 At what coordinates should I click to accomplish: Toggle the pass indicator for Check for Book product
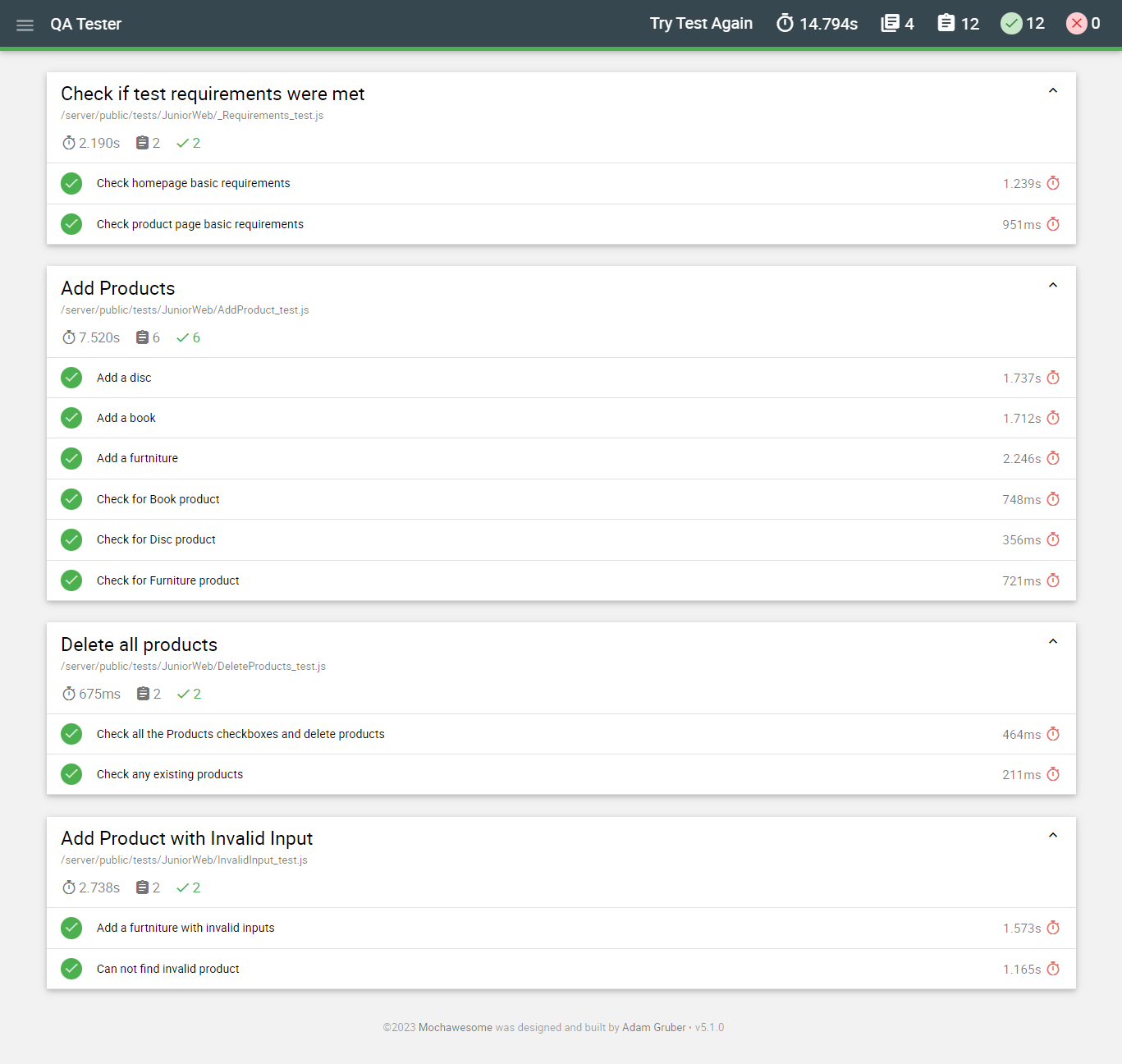[71, 499]
